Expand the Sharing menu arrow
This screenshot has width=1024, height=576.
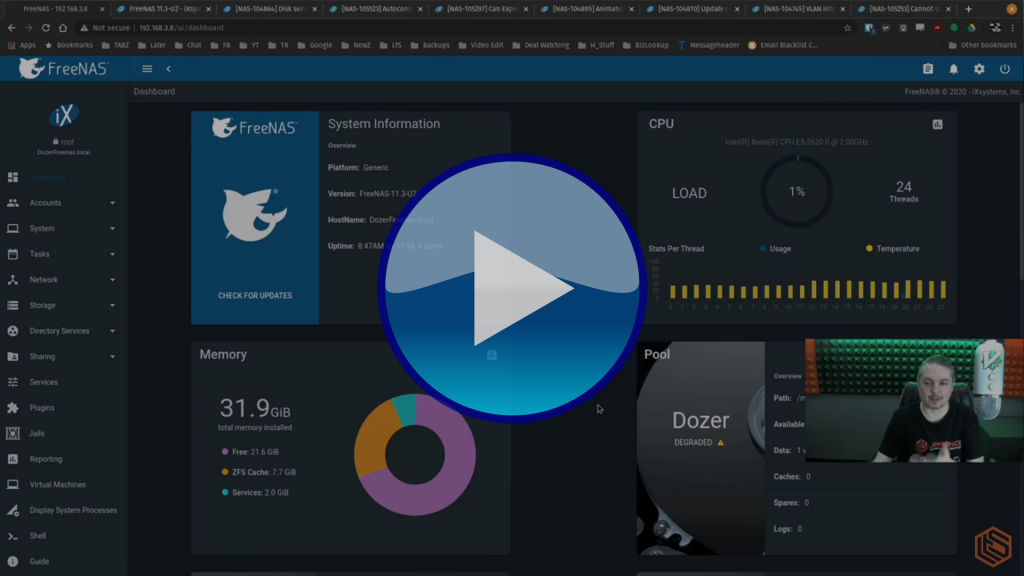point(112,357)
